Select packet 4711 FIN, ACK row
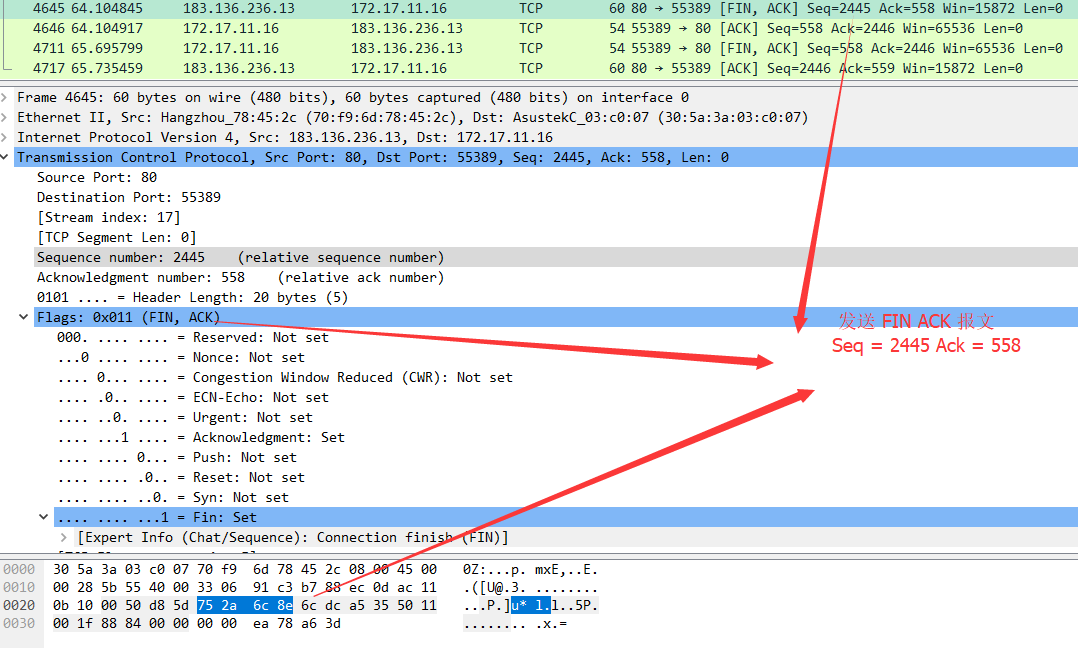 point(300,48)
